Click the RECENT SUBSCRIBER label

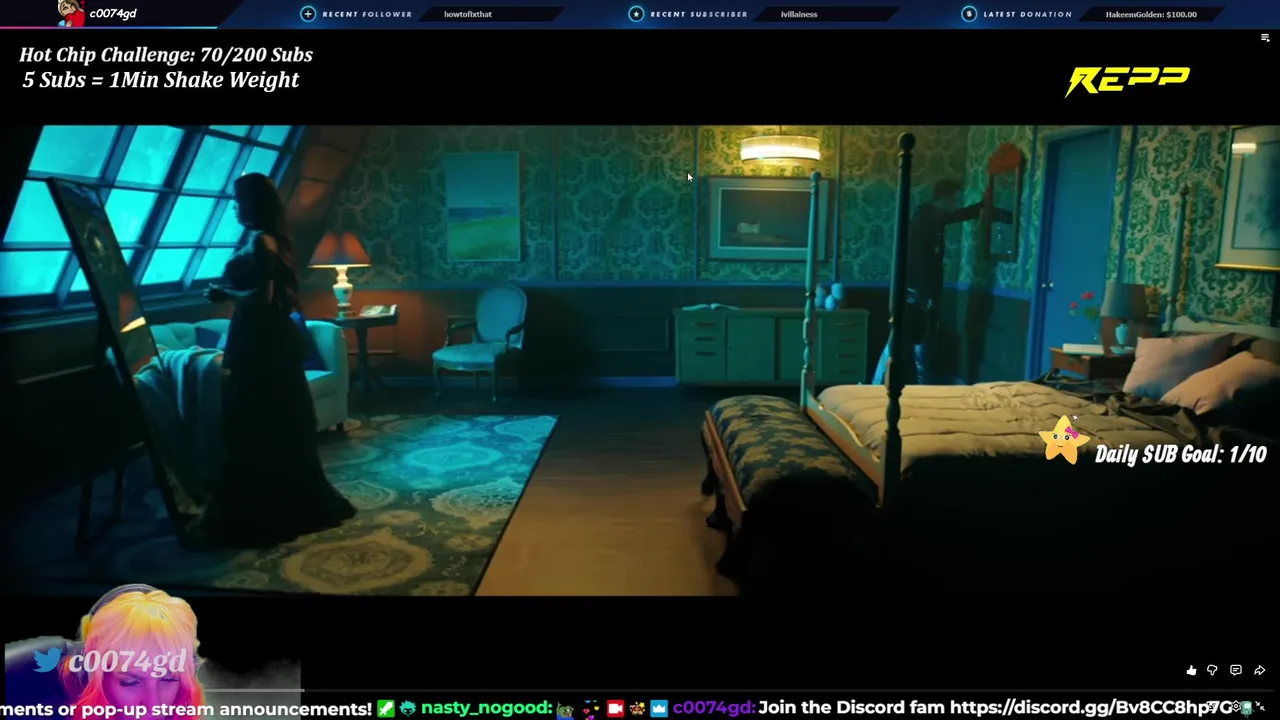click(699, 14)
